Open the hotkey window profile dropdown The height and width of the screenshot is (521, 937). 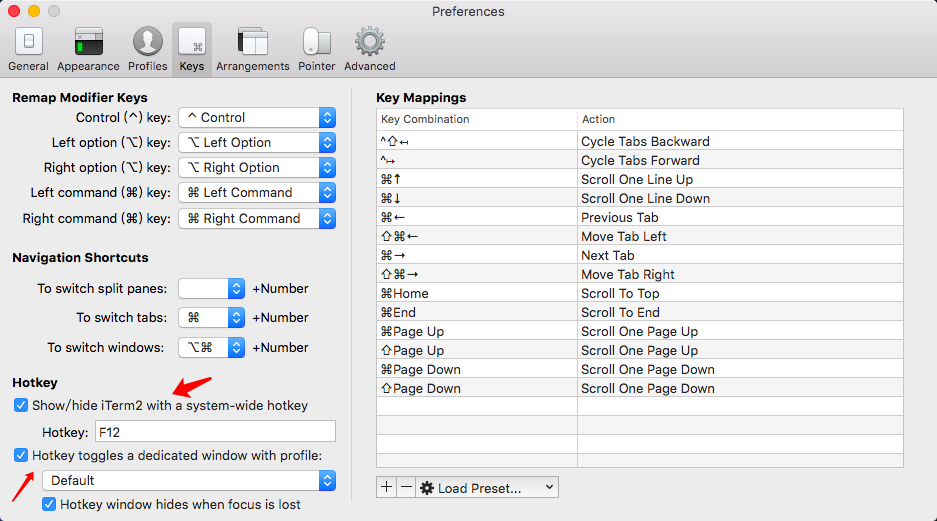coord(188,481)
